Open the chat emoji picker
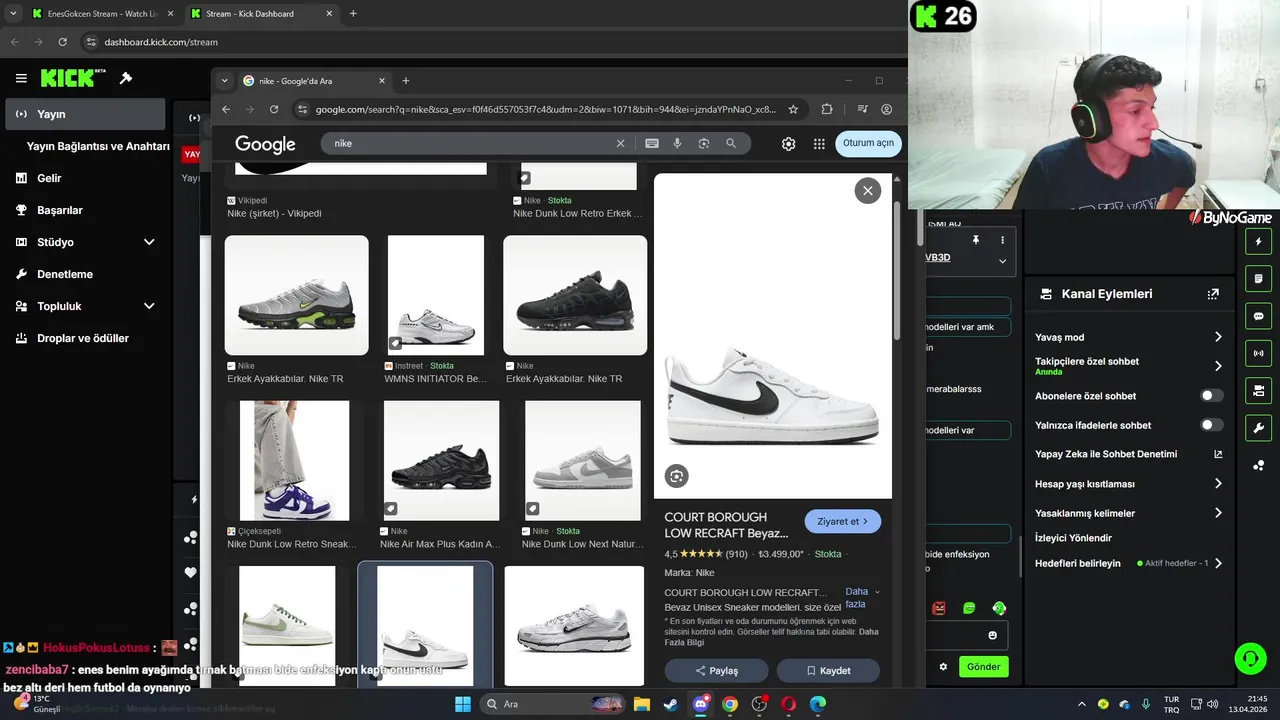This screenshot has width=1280, height=720. pyautogui.click(x=992, y=635)
